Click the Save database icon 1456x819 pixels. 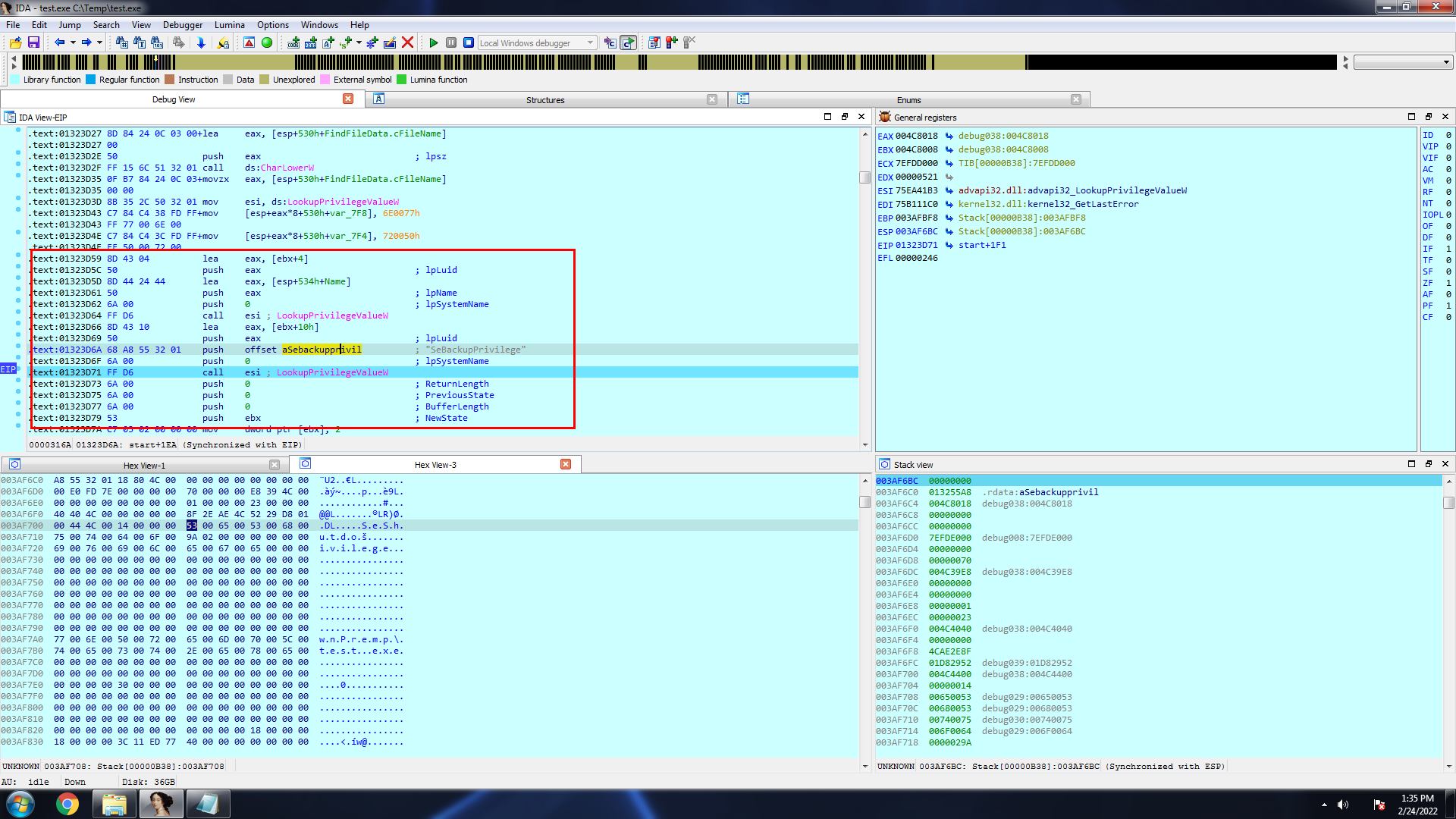pos(33,42)
